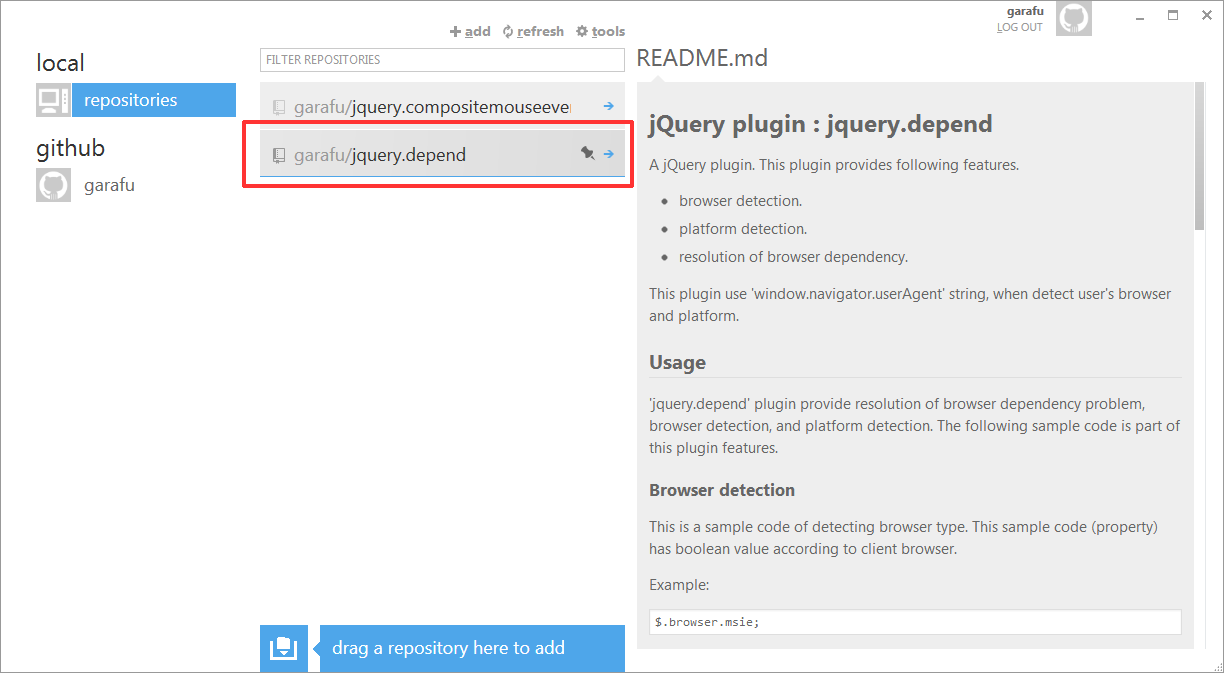Click the Octocat avatar in the top-right corner
Viewport: 1224px width, 673px height.
coord(1073,17)
